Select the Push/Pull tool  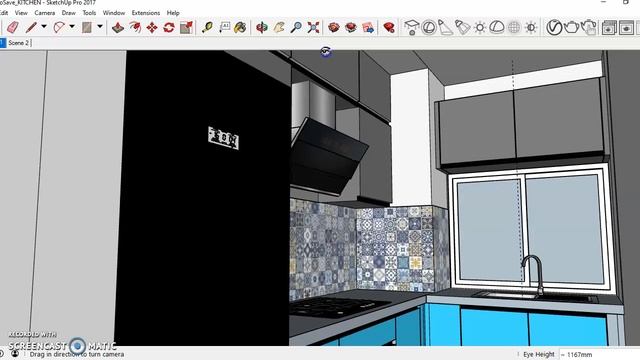pyautogui.click(x=118, y=27)
